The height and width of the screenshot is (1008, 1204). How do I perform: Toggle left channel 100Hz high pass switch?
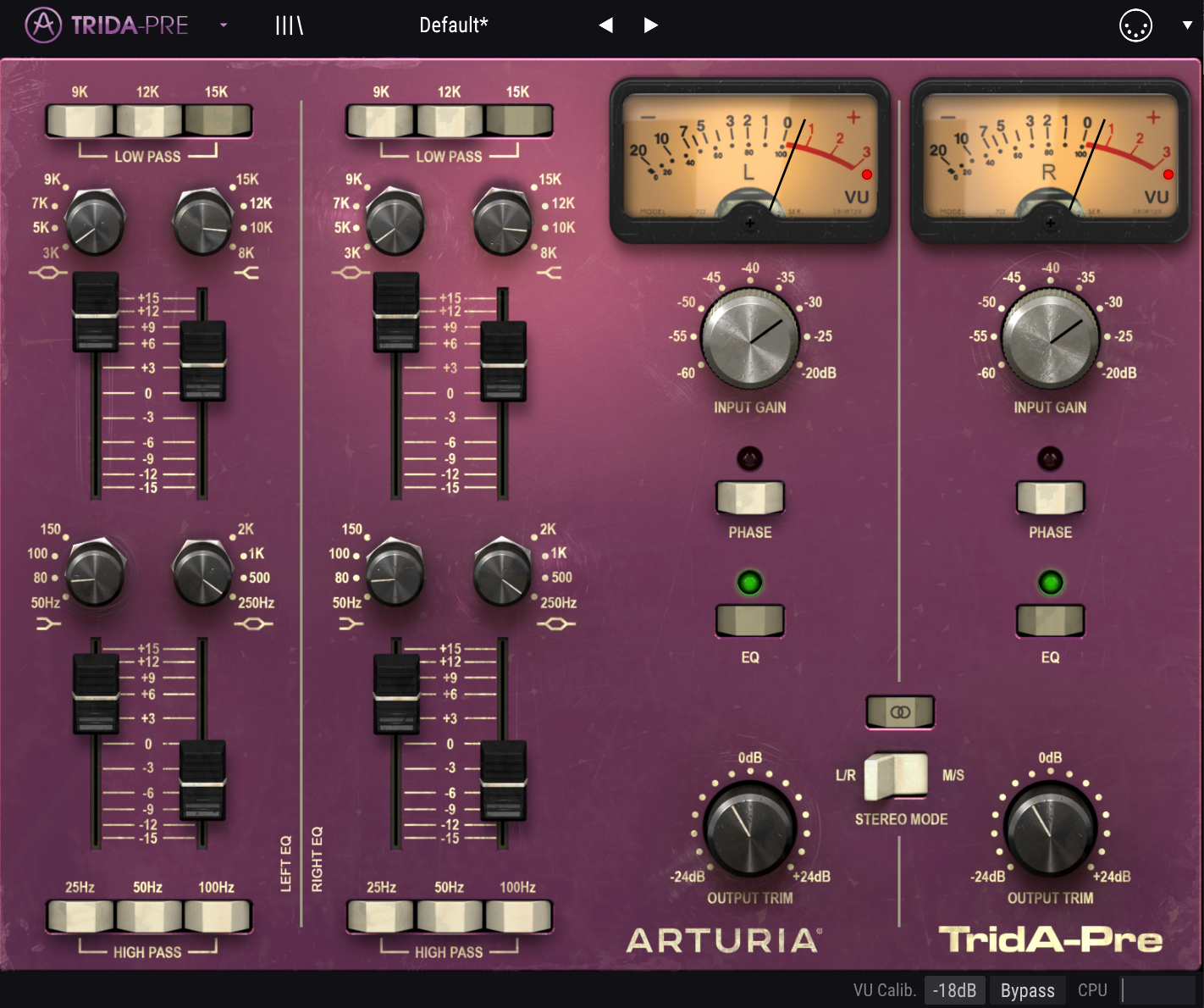[217, 917]
